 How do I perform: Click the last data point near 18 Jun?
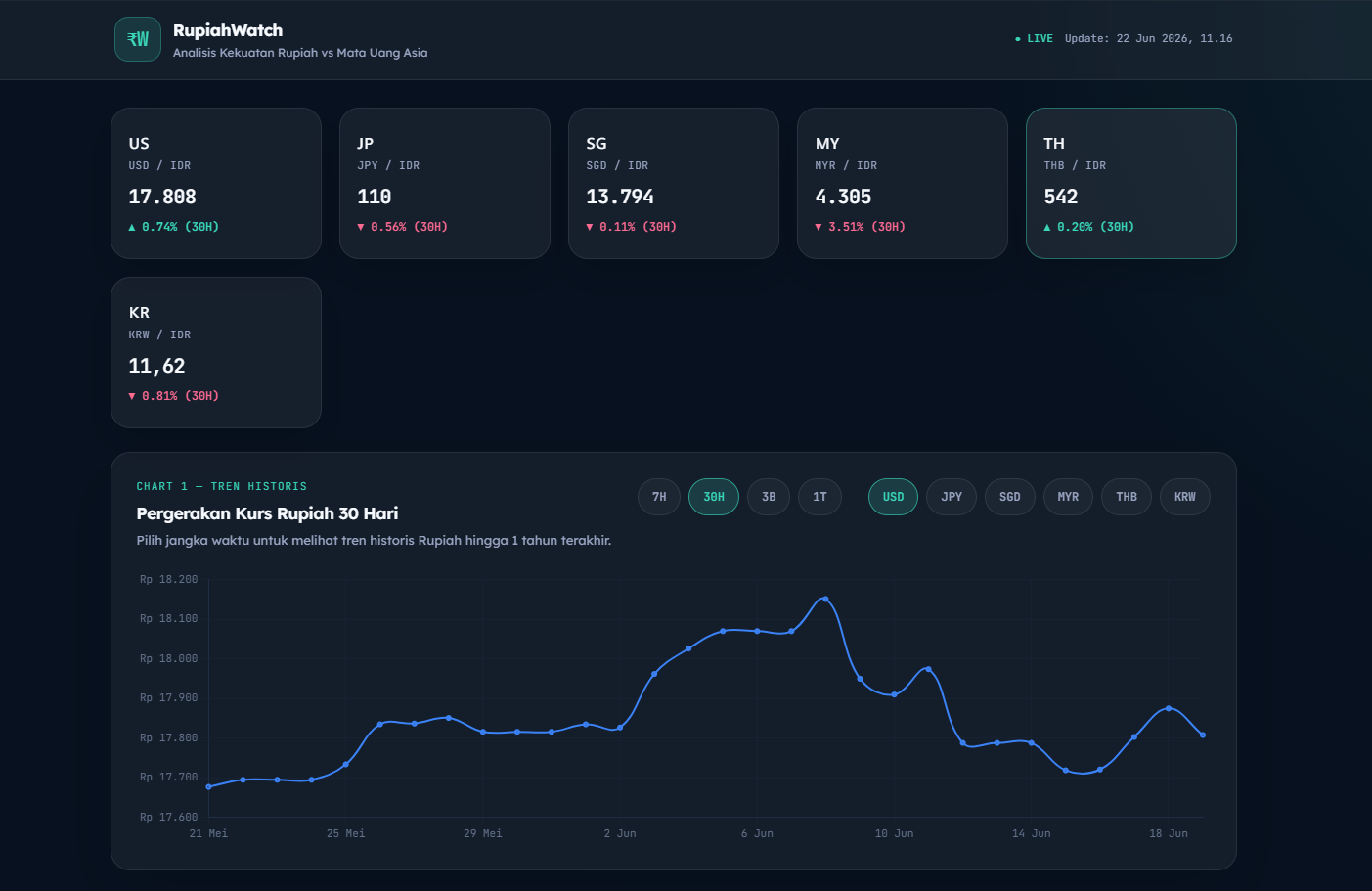tap(1203, 735)
